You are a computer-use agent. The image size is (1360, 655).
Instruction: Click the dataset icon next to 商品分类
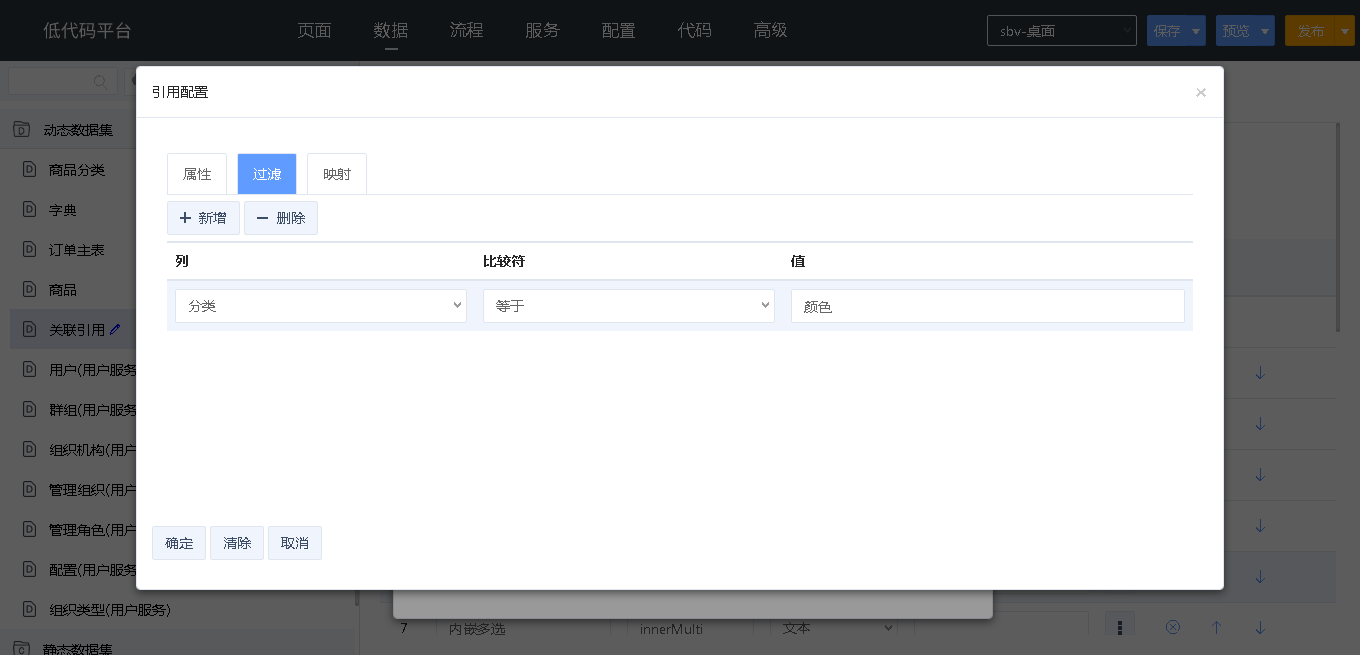(29, 170)
